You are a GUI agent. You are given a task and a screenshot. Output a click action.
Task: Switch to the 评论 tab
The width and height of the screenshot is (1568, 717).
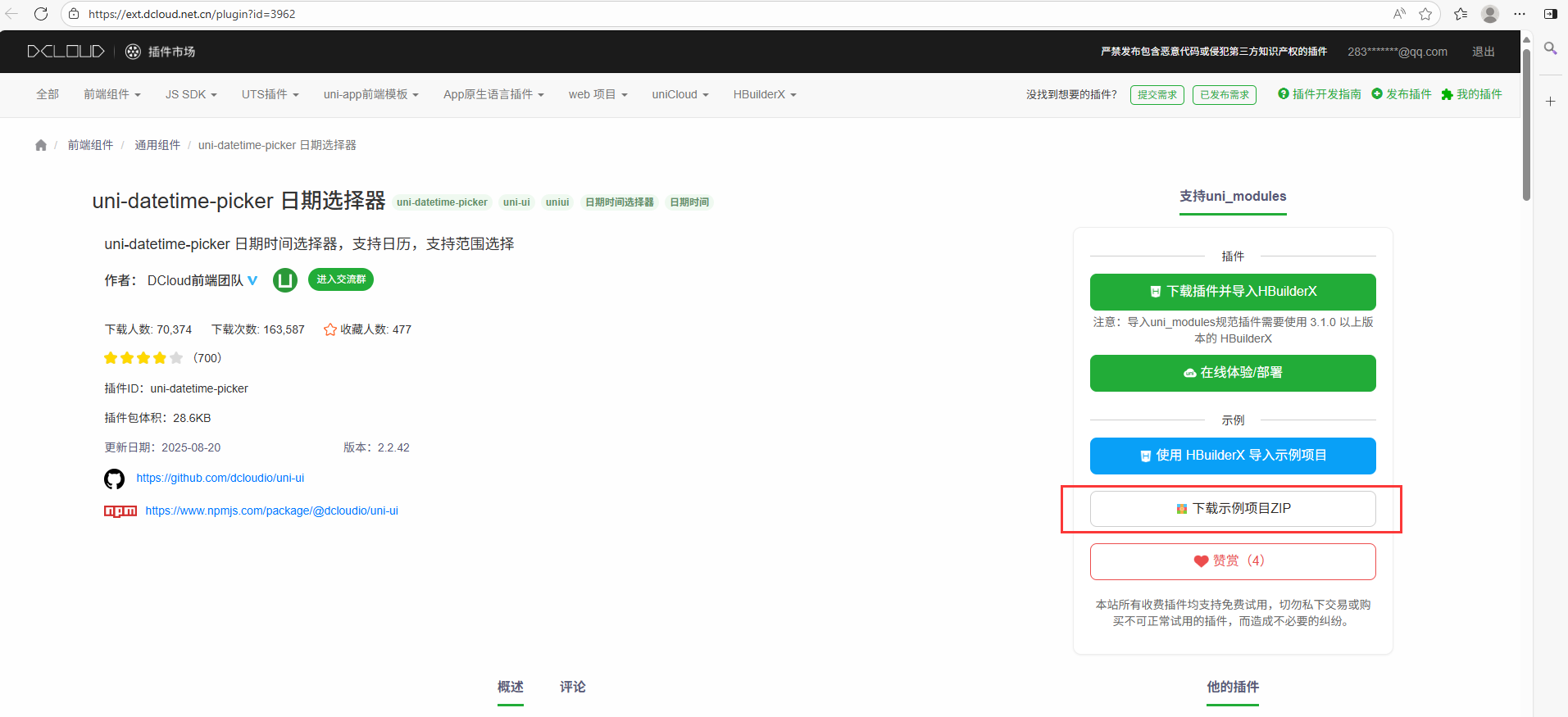tap(572, 687)
